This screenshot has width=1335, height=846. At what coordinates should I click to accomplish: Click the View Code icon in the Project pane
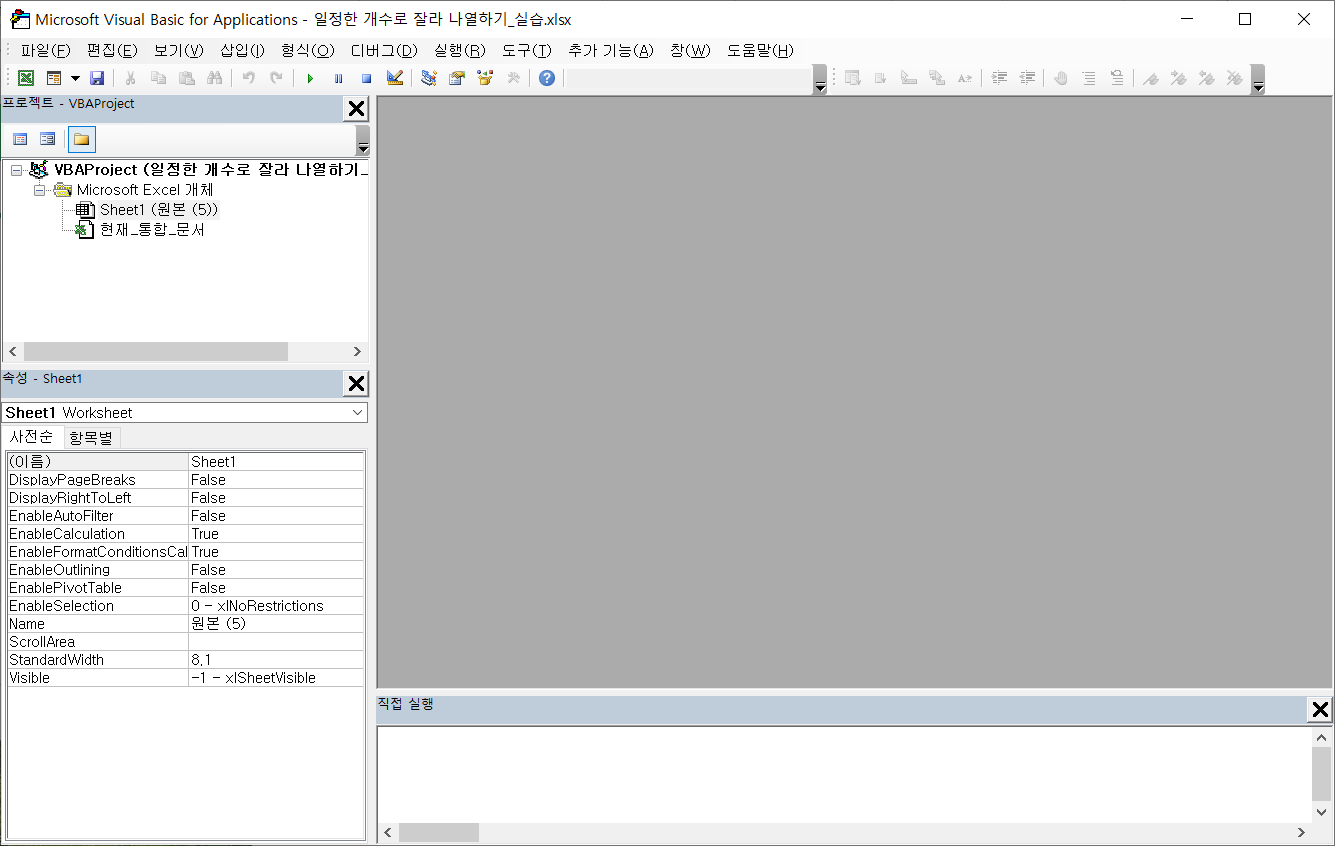(20, 139)
